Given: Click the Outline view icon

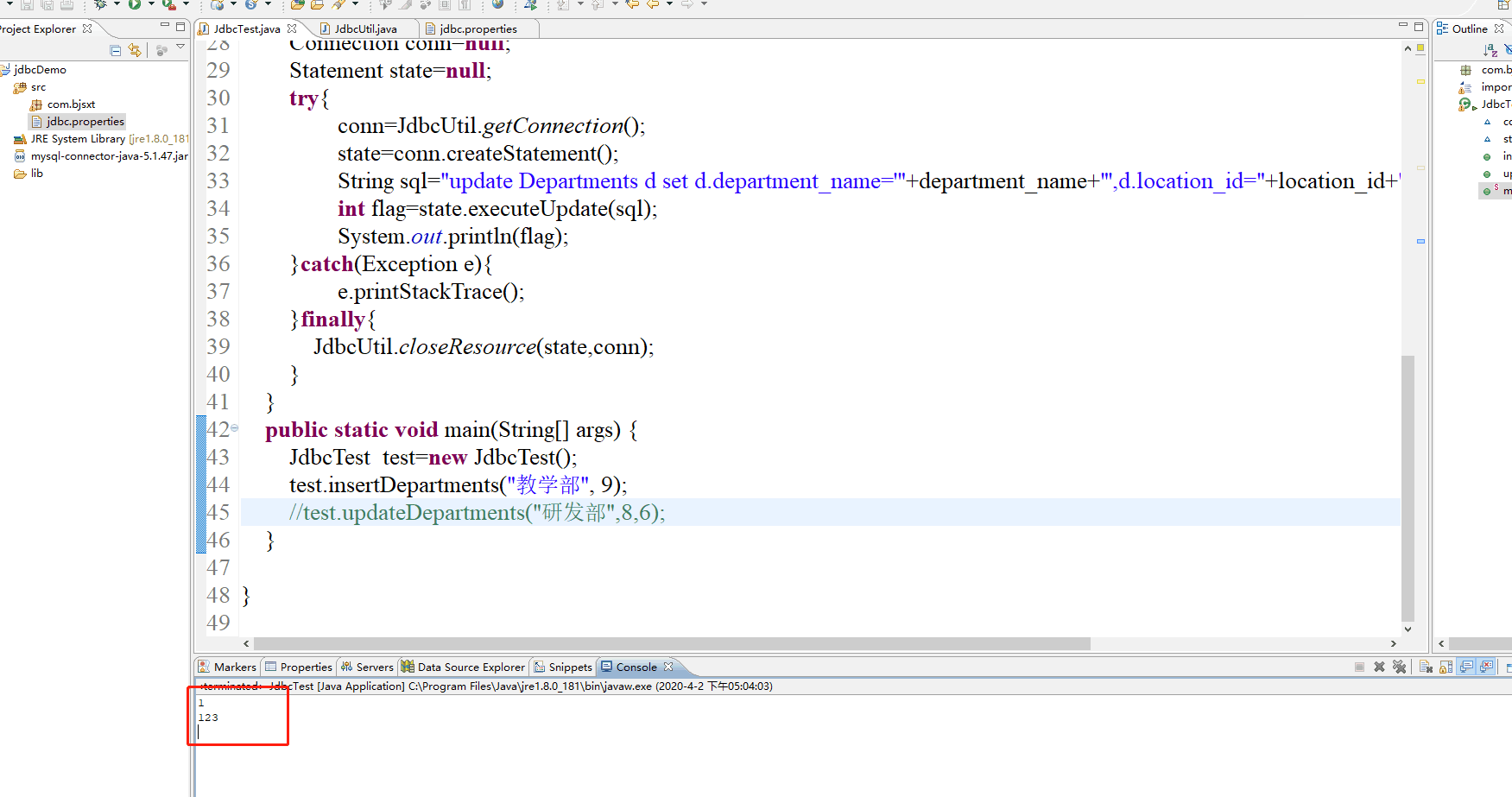Looking at the screenshot, I should pos(1442,28).
